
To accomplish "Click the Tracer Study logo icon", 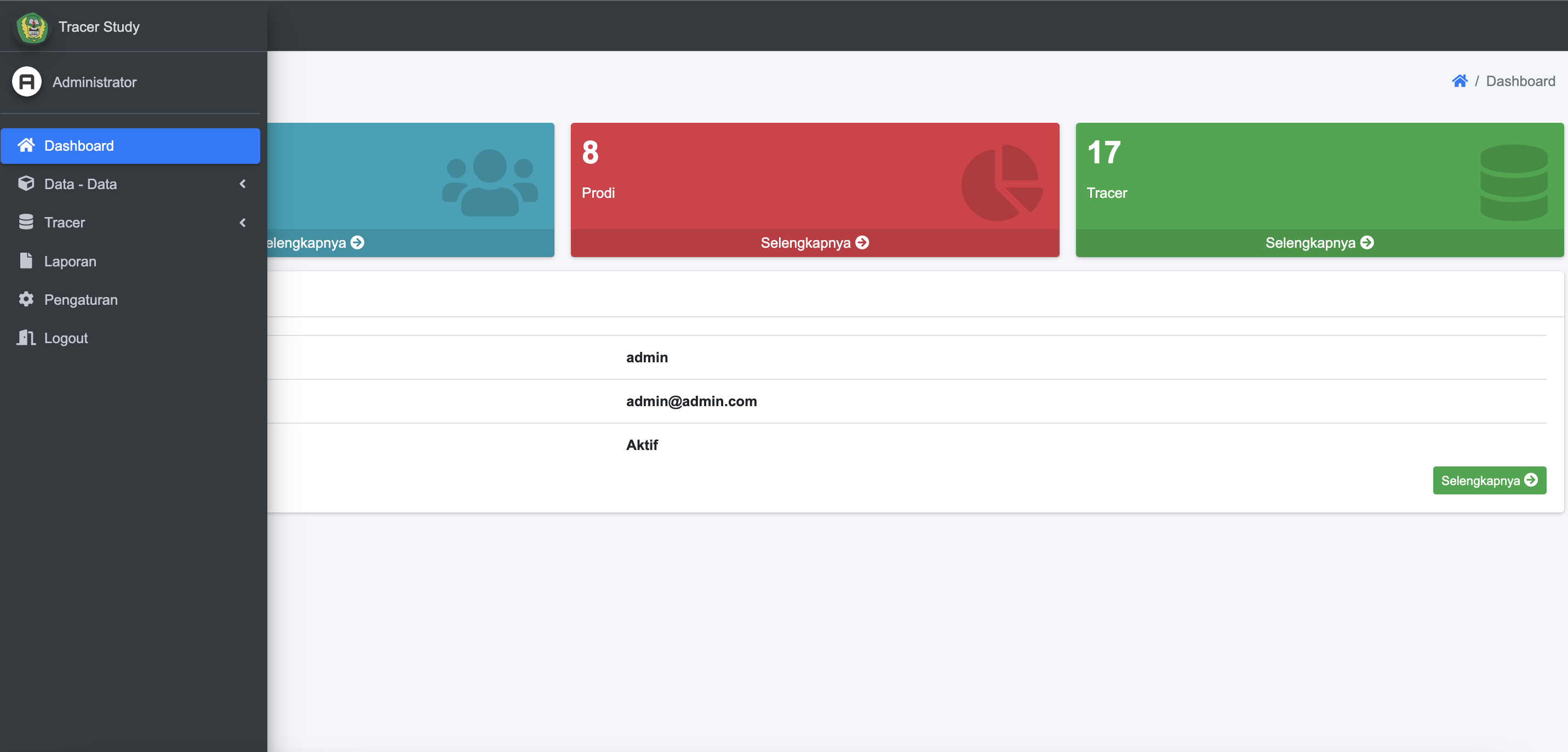I will [x=32, y=27].
